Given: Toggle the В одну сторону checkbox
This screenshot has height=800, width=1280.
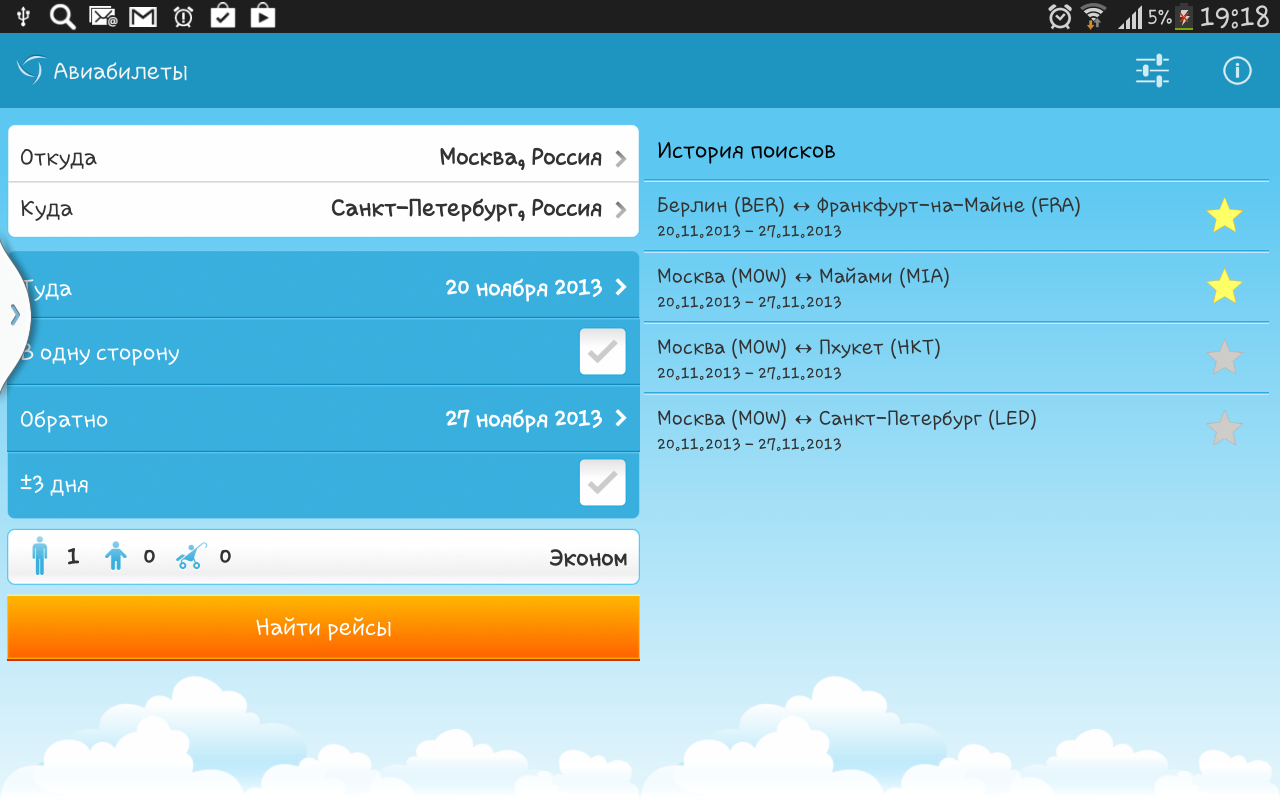Looking at the screenshot, I should click(602, 352).
